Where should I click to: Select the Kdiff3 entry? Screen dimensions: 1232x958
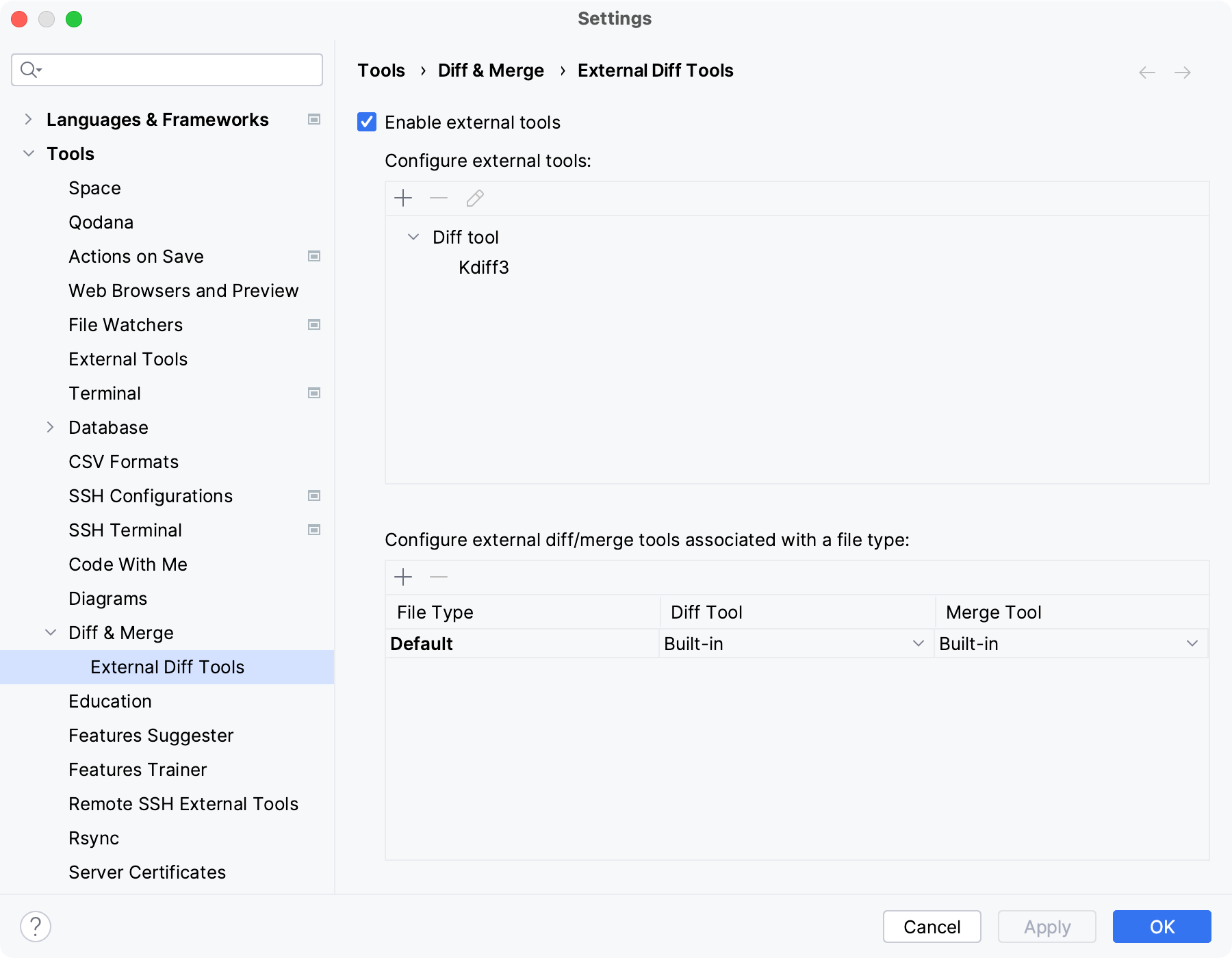pyautogui.click(x=483, y=268)
